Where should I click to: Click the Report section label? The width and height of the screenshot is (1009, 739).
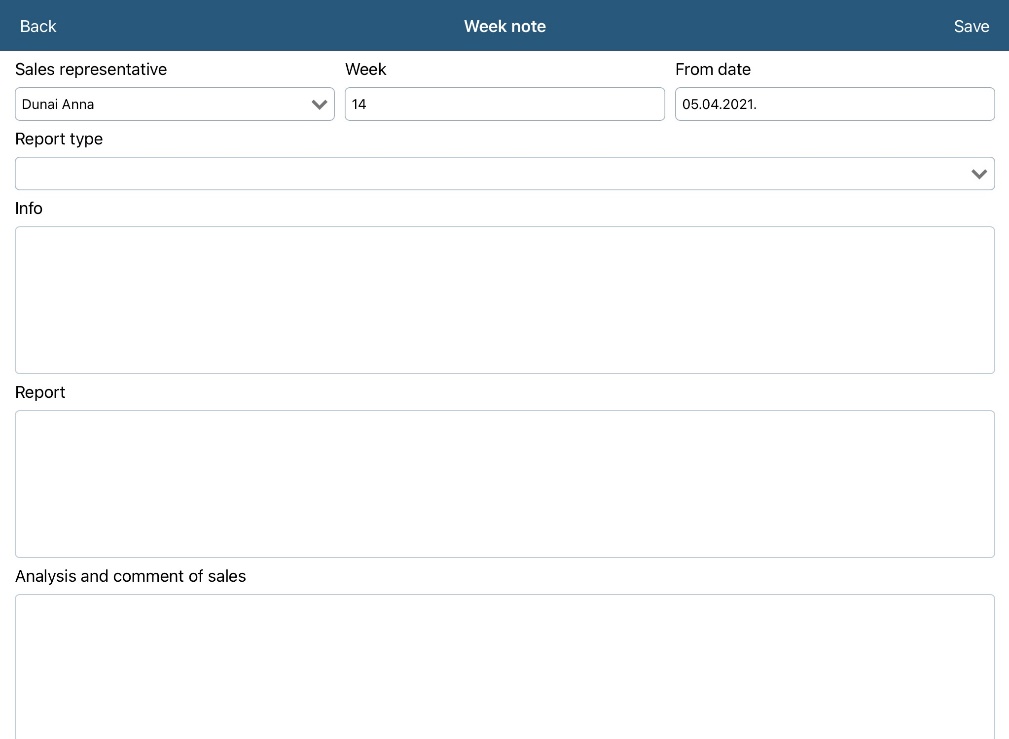(40, 392)
